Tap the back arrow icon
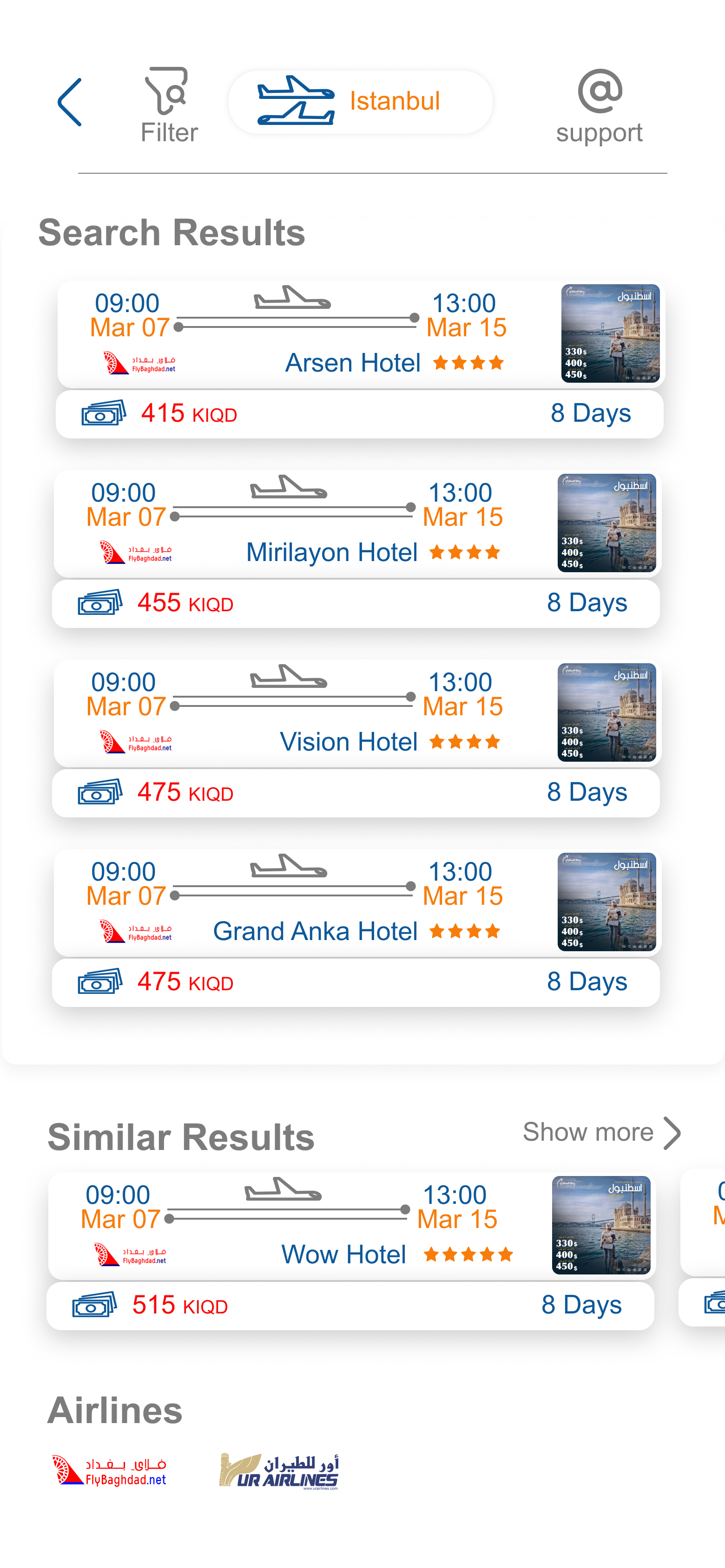725x1568 pixels. [70, 102]
